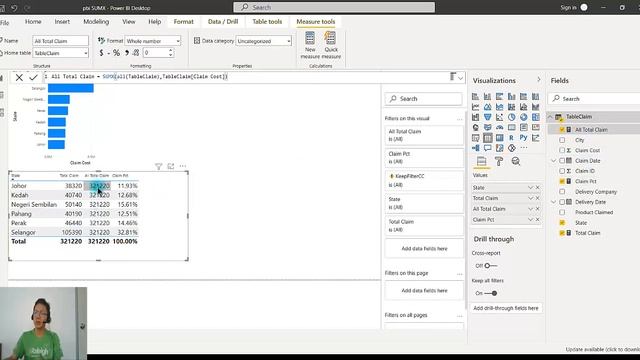
Task: Expand the Delivery Date hierarchy
Action: [554, 202]
